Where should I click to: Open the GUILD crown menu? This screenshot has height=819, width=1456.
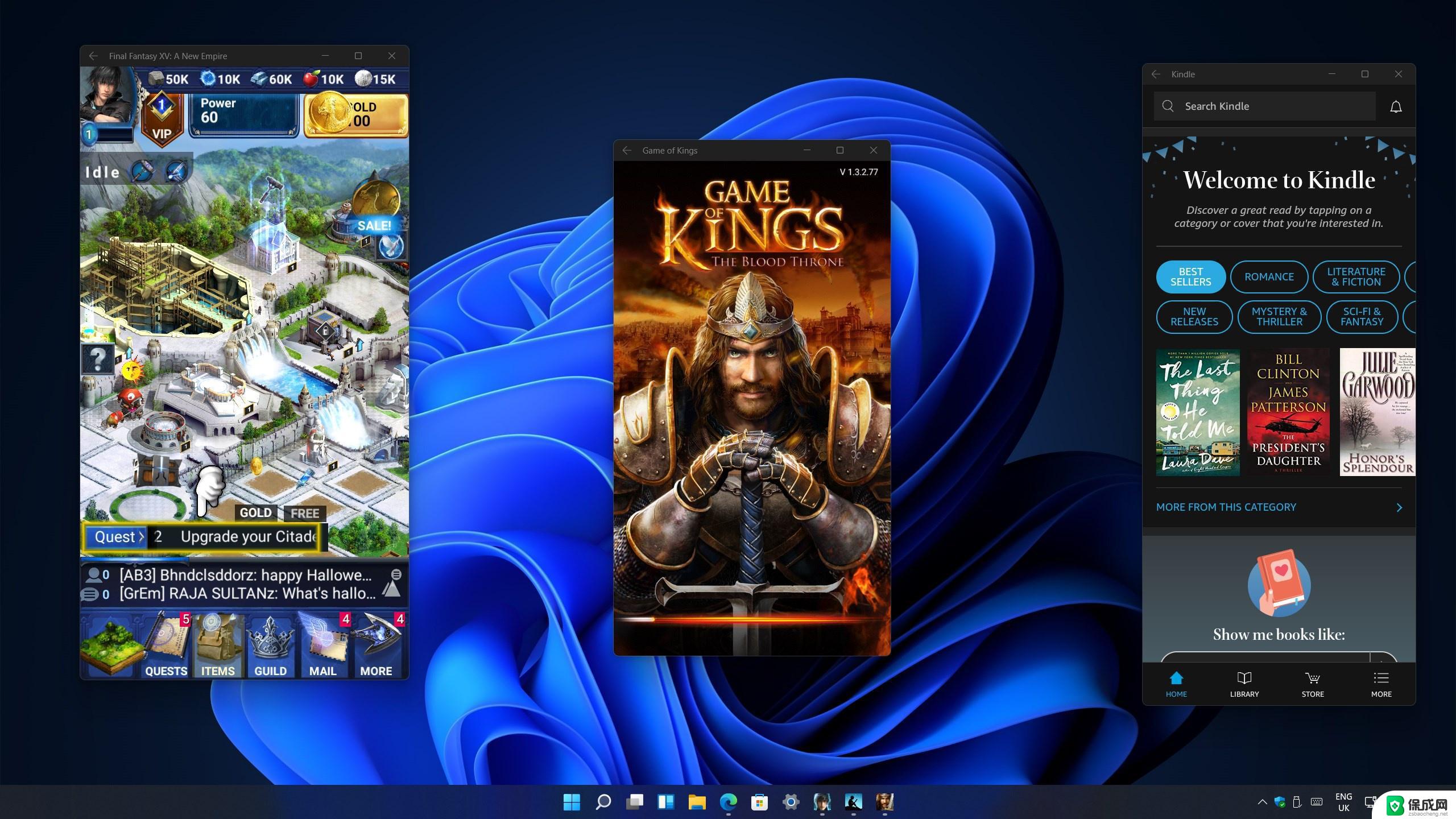tap(270, 646)
